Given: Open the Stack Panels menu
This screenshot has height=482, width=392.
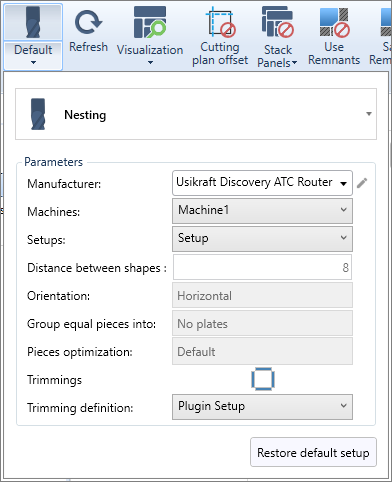Looking at the screenshot, I should point(277,37).
